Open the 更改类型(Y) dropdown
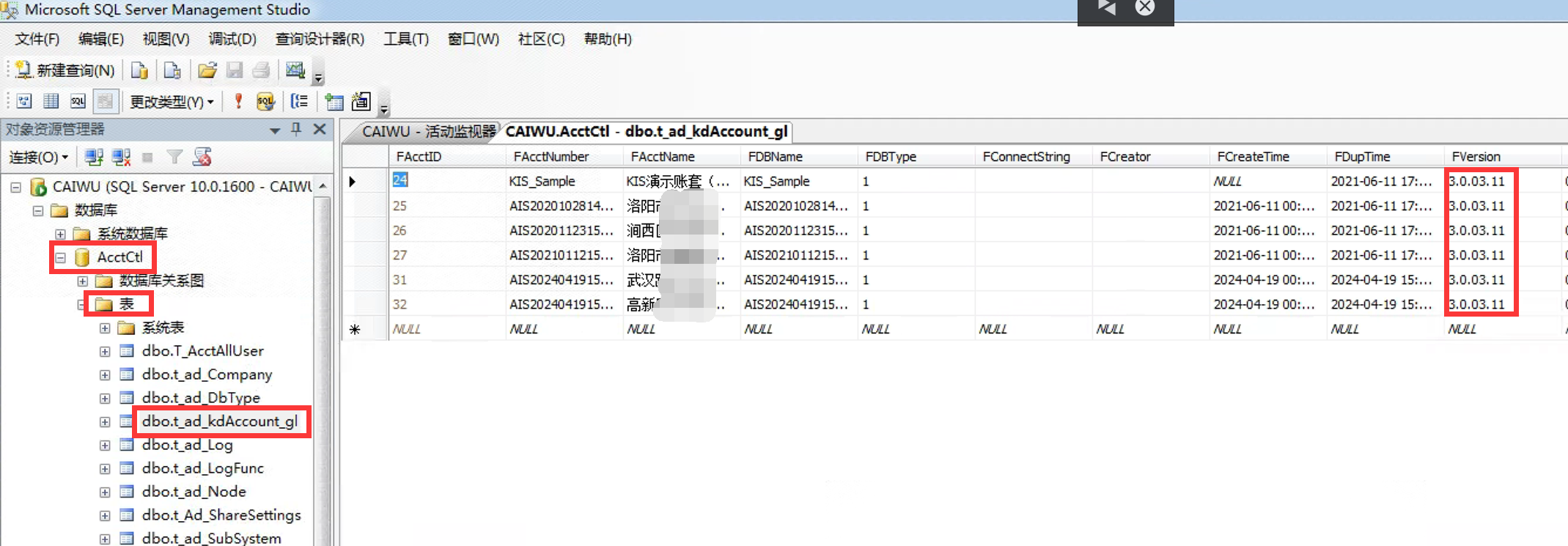 click(172, 102)
